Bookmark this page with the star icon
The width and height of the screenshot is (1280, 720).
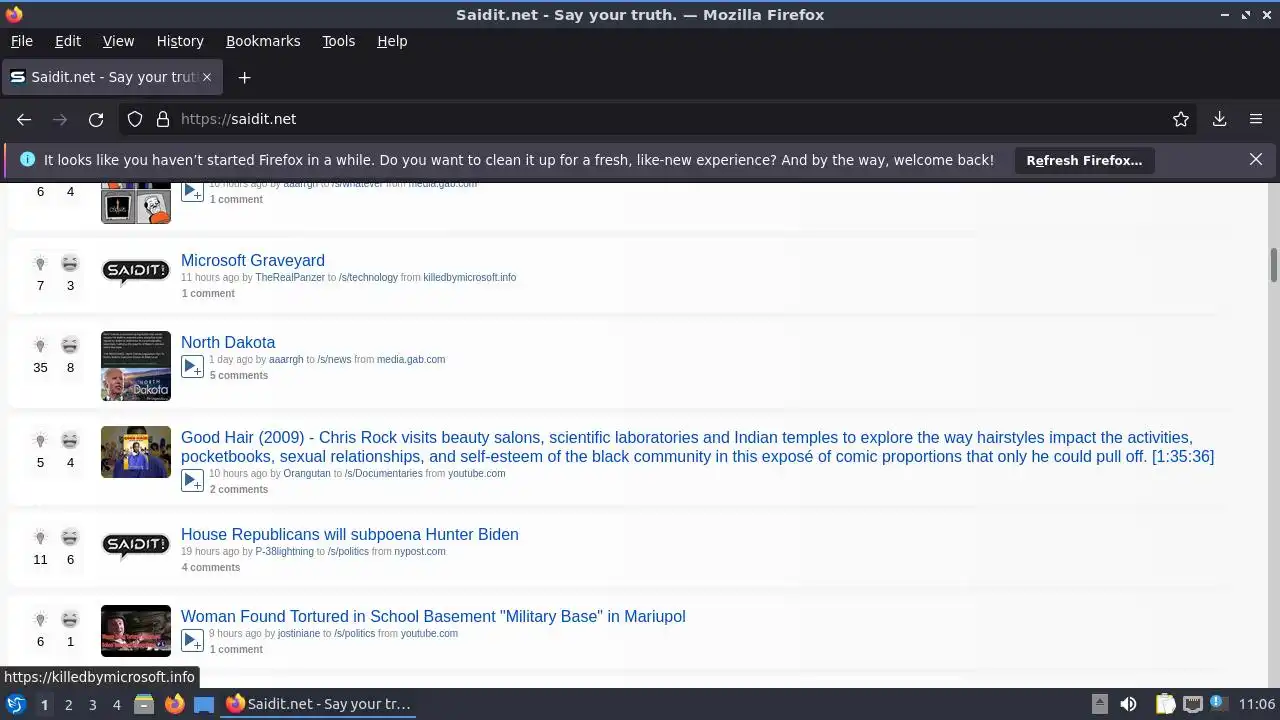(1181, 119)
